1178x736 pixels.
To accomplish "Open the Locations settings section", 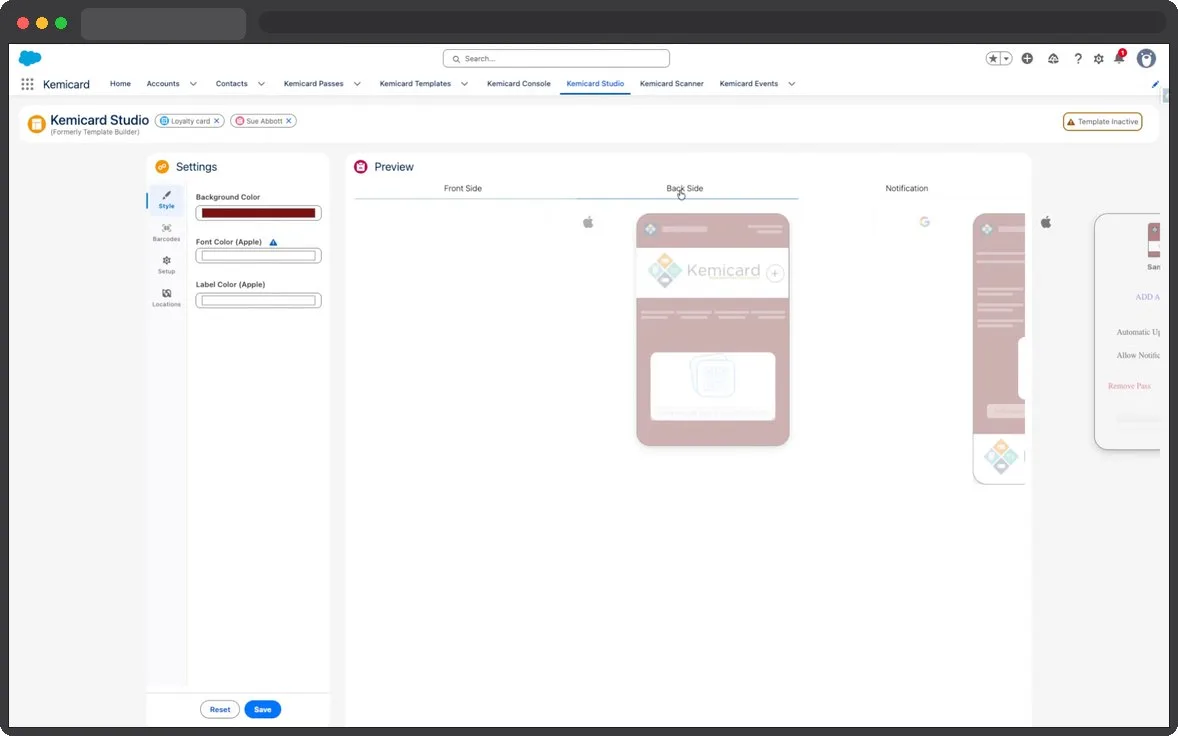I will (x=166, y=298).
